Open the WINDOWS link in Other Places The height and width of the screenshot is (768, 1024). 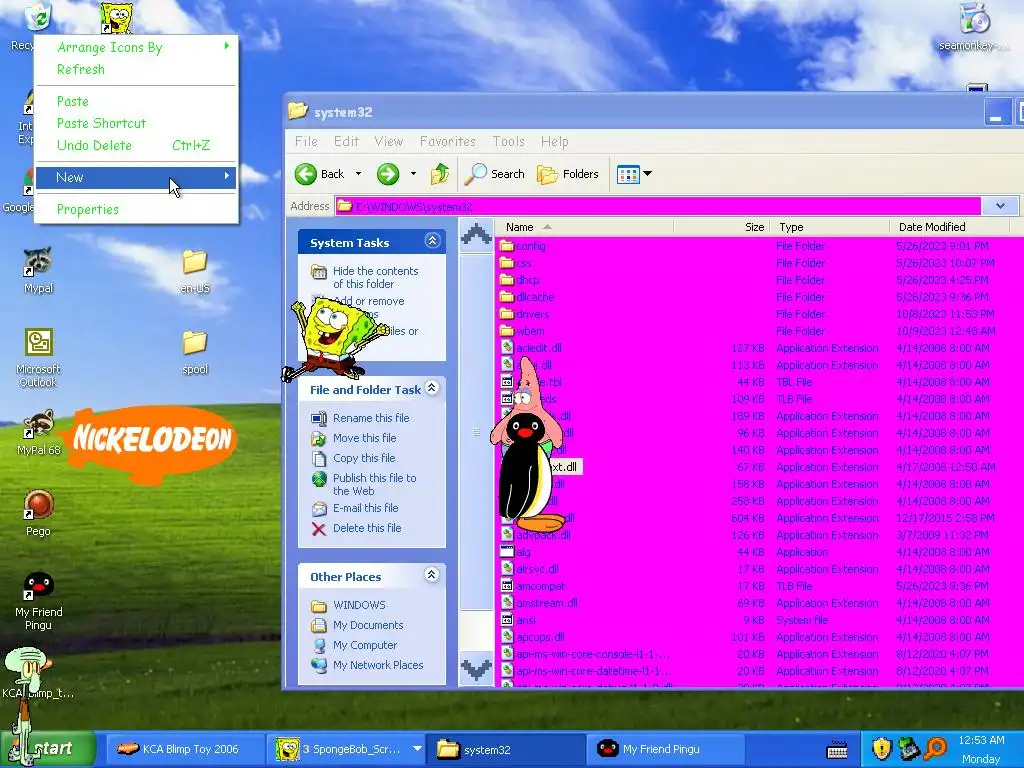pyautogui.click(x=359, y=605)
